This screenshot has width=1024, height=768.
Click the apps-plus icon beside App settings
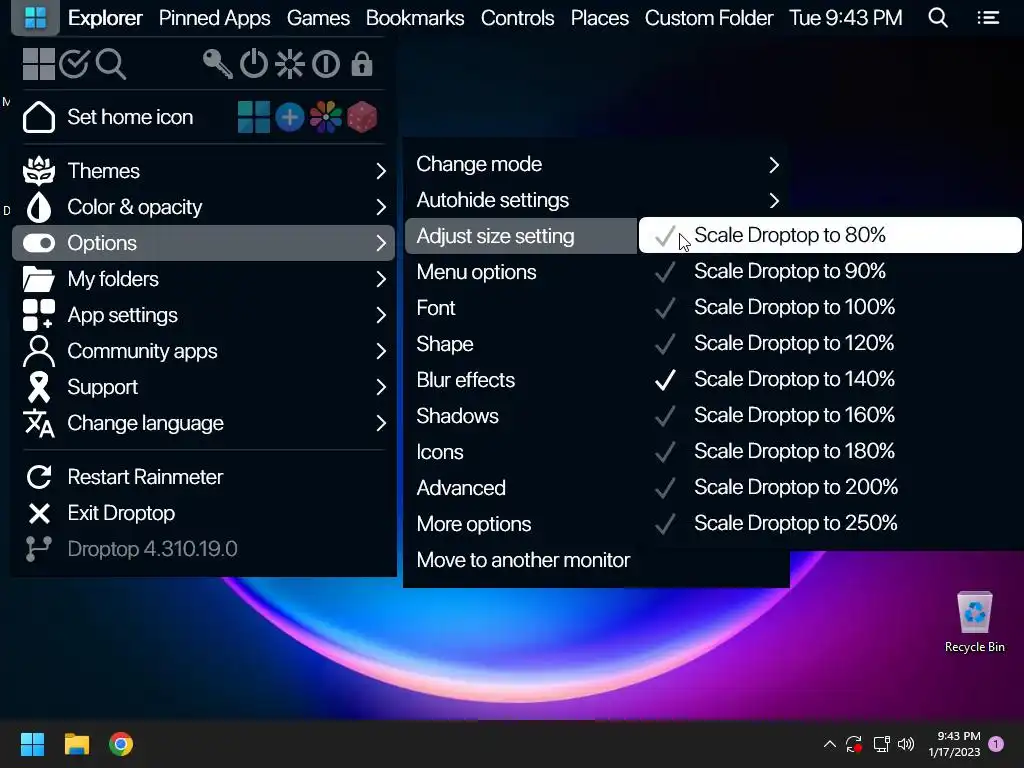point(39,315)
